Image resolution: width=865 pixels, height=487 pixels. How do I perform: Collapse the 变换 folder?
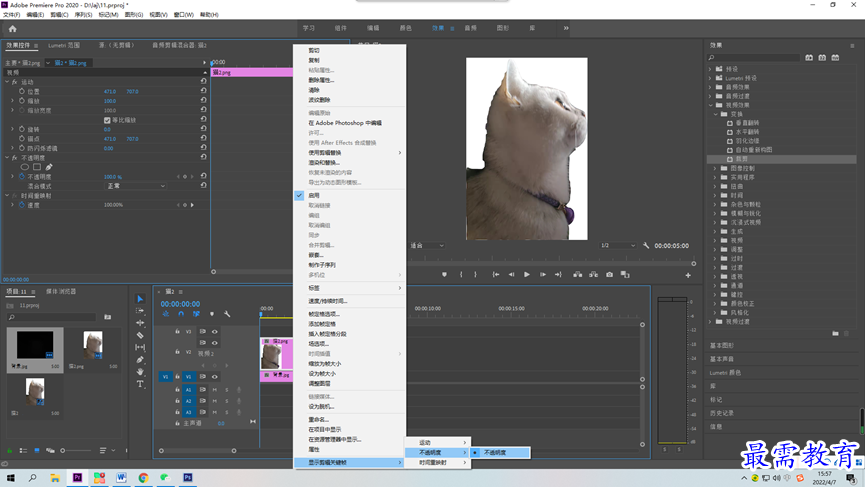point(716,114)
